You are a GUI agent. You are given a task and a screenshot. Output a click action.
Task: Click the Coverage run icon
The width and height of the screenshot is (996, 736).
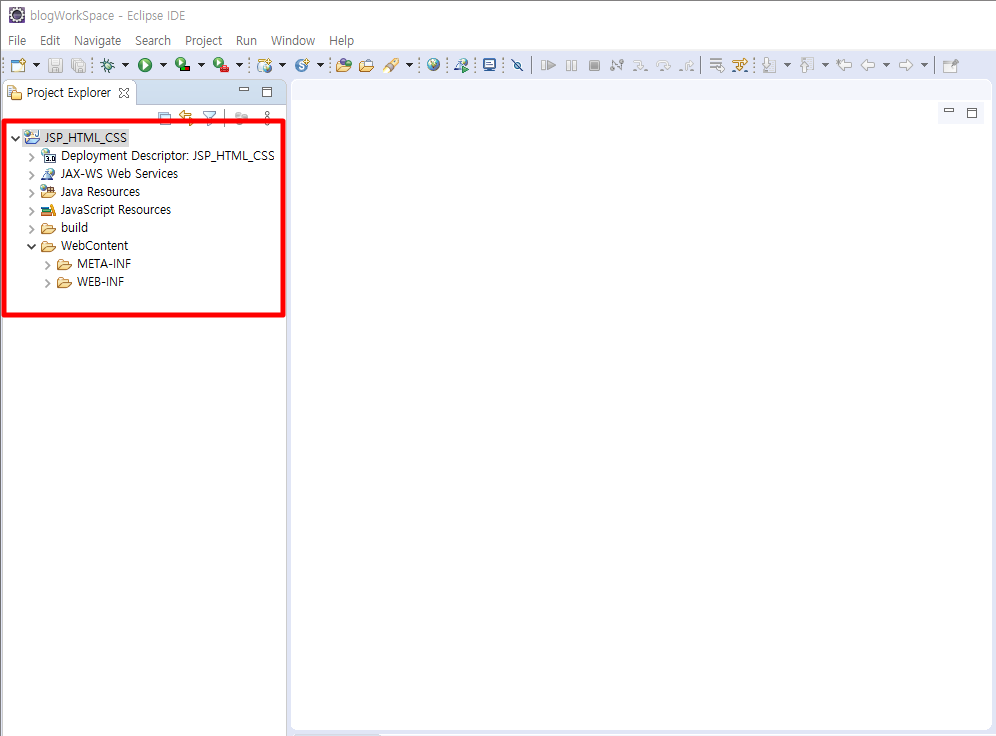point(182,65)
